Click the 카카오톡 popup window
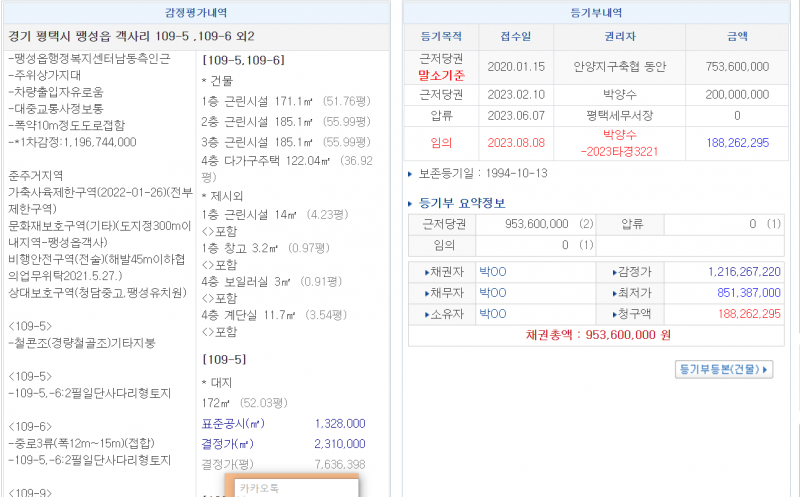Image resolution: width=800 pixels, height=497 pixels. point(295,488)
